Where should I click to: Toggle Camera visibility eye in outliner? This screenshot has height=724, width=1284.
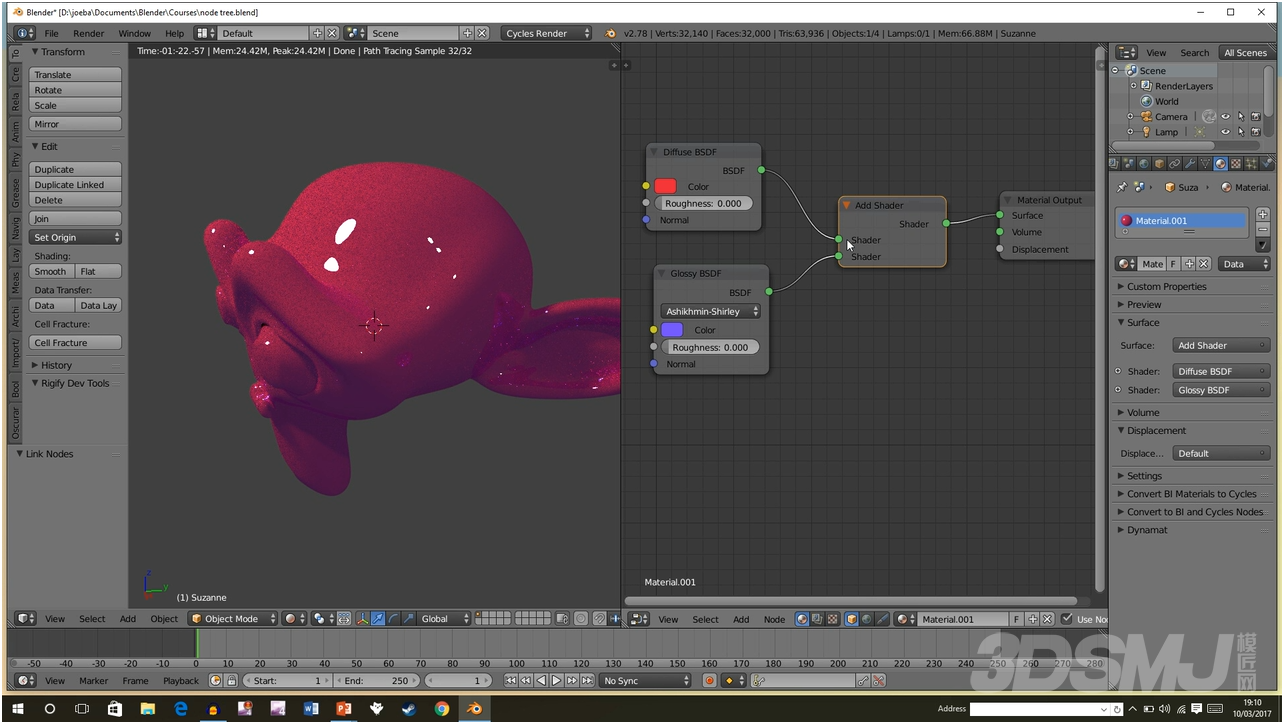[1225, 116]
